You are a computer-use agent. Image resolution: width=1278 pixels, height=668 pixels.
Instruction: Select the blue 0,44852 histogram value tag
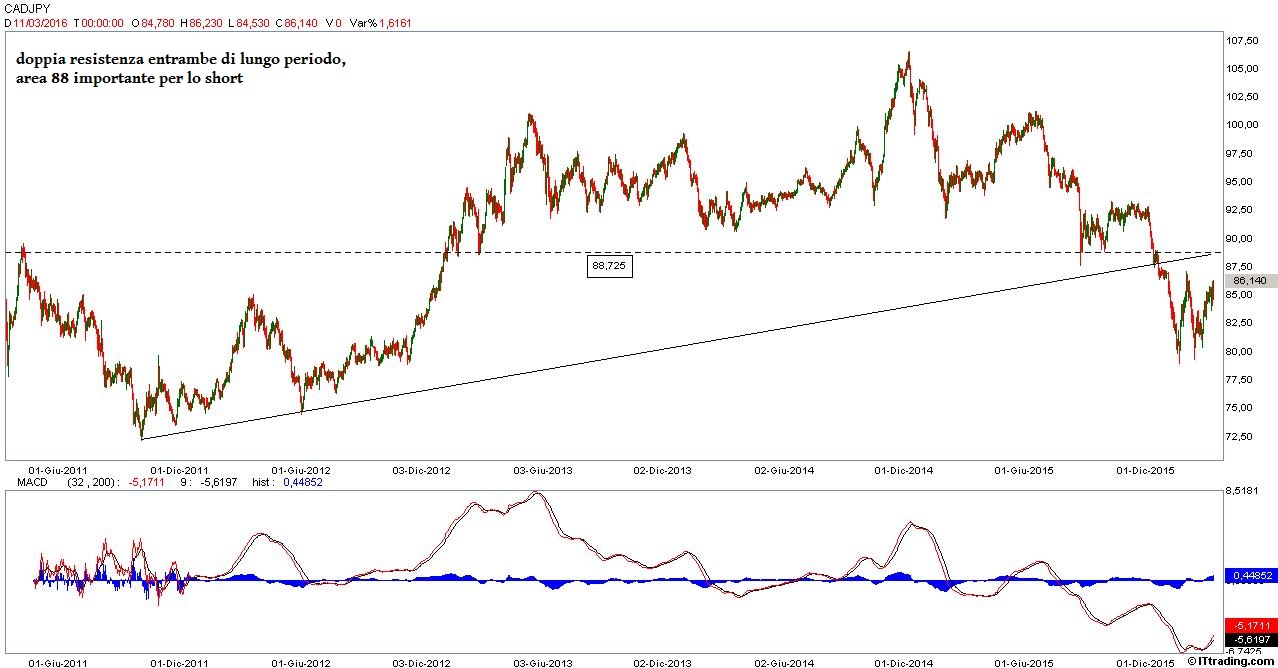(x=1250, y=576)
